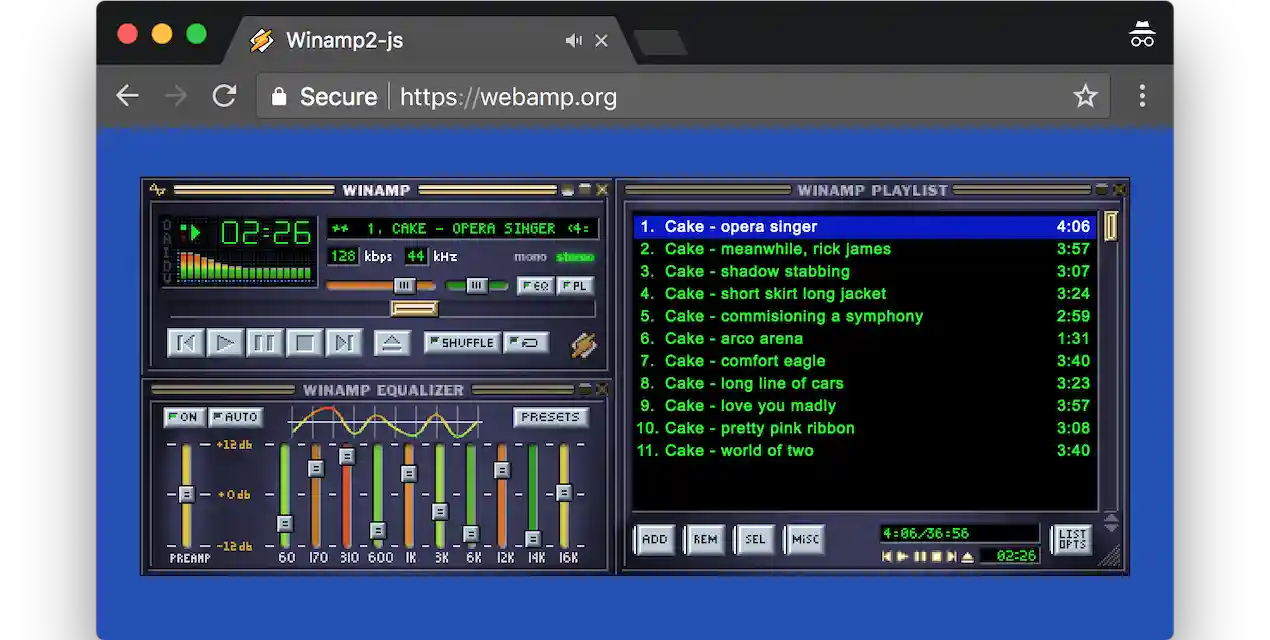Select playlist track Cake - long line of cars
The image size is (1270, 640).
865,383
